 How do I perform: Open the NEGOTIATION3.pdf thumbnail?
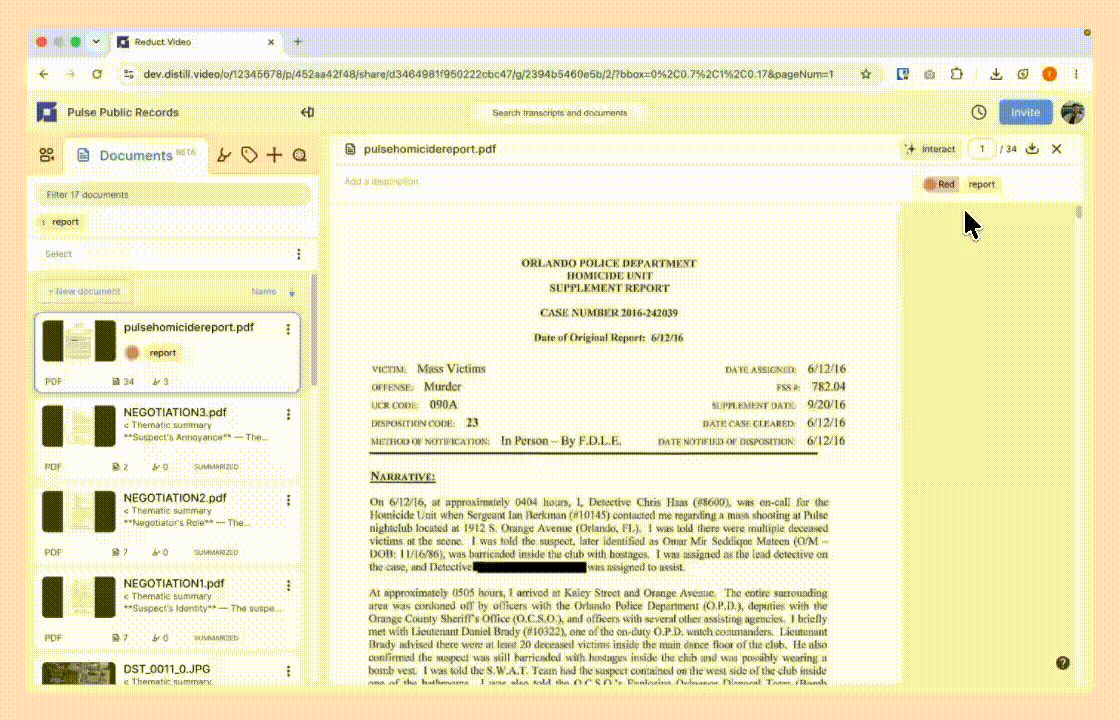click(79, 426)
